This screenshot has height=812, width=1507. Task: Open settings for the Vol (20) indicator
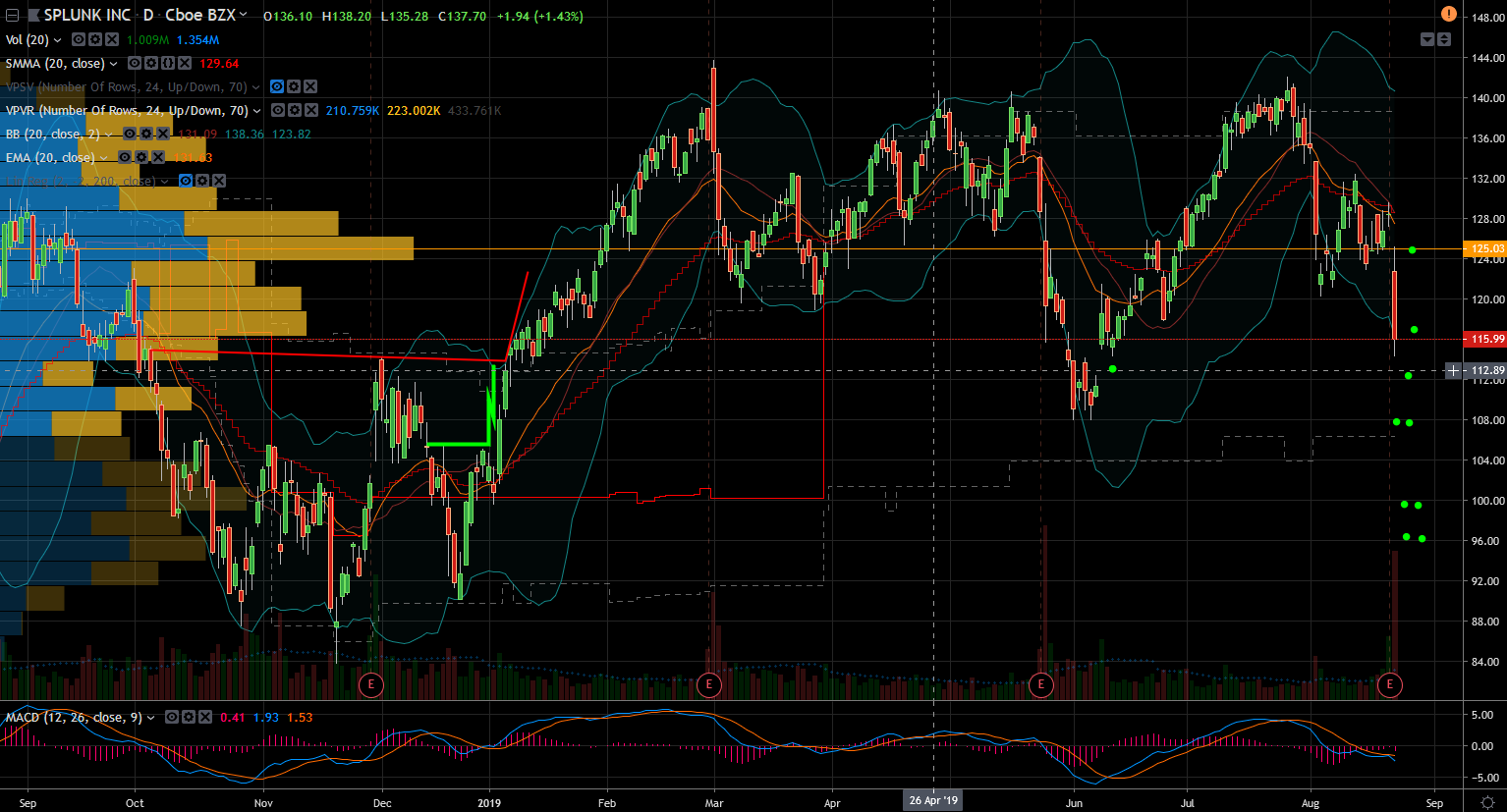[x=96, y=39]
